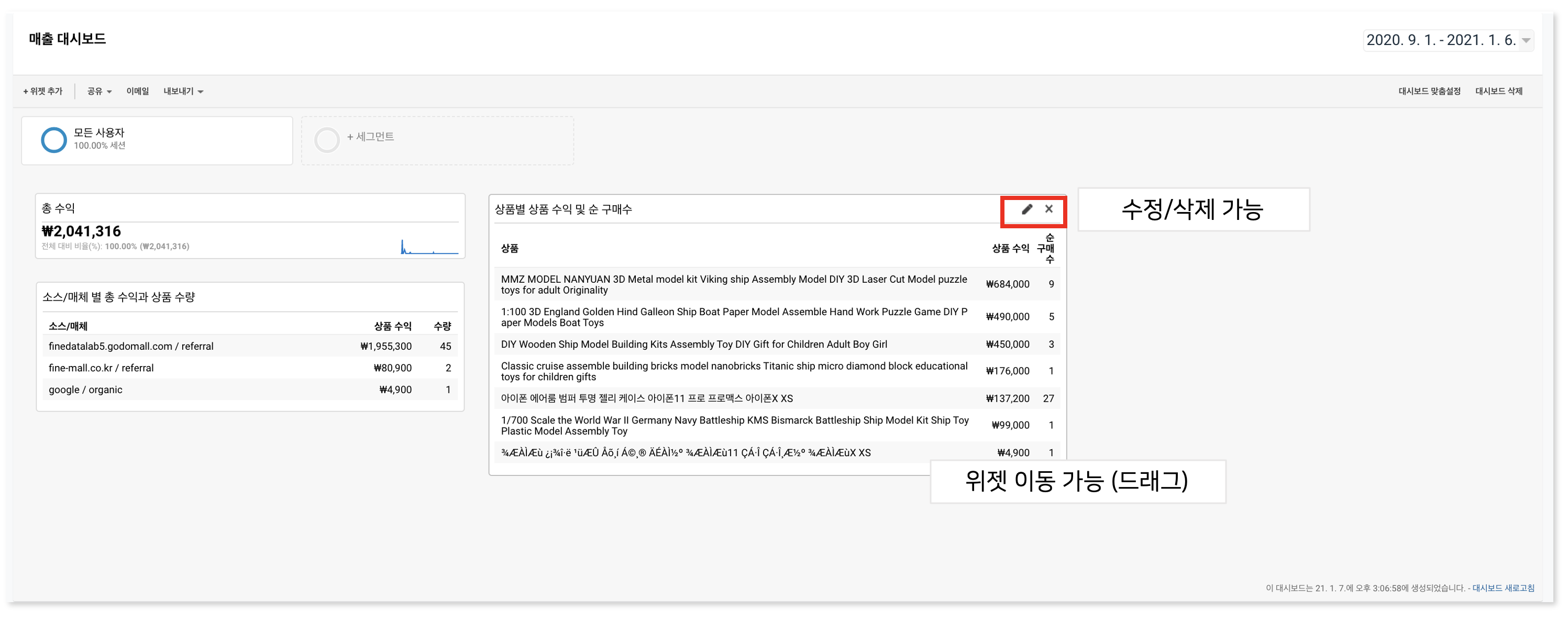Click the 총 수익 widget title
Image resolution: width=1568 pixels, height=621 pixels.
[59, 208]
